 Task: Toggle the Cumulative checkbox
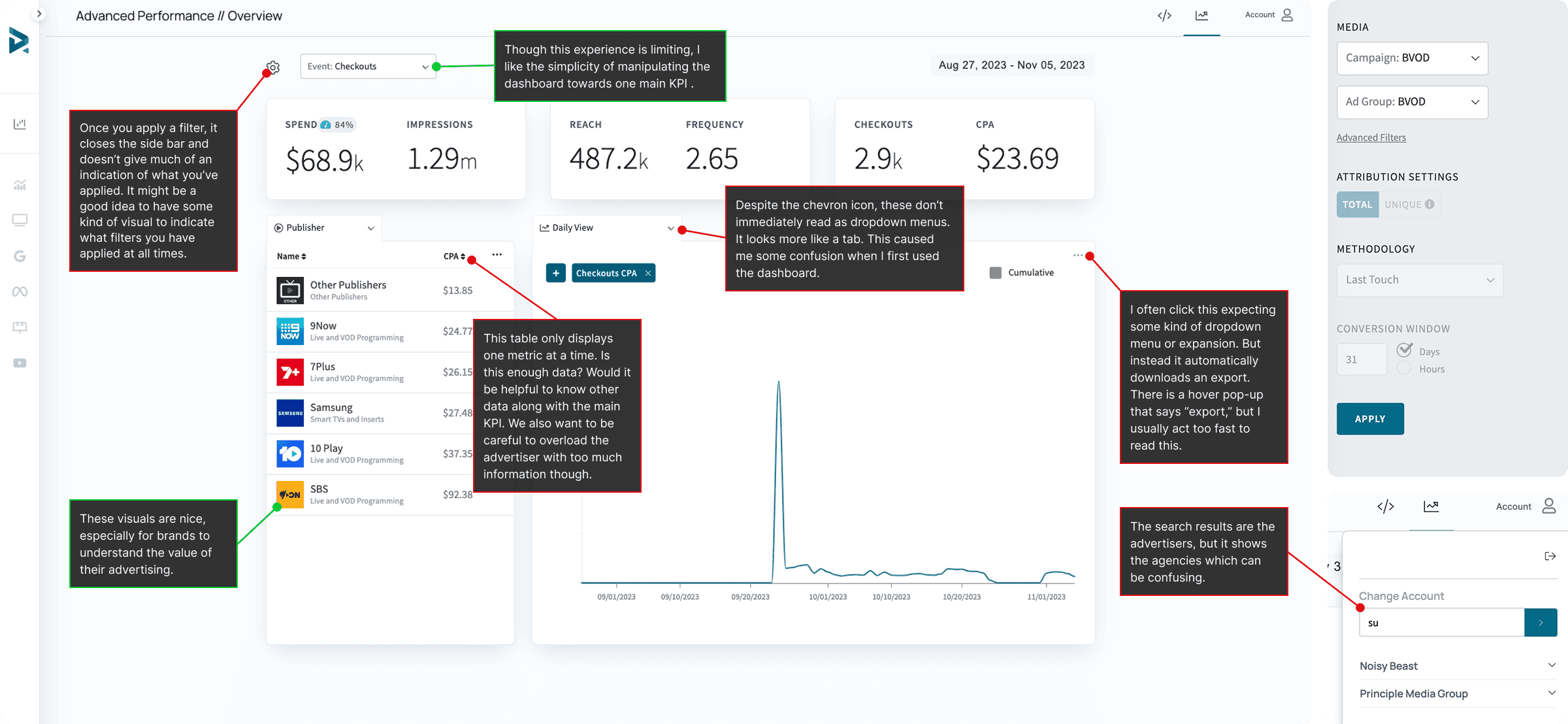[x=996, y=272]
